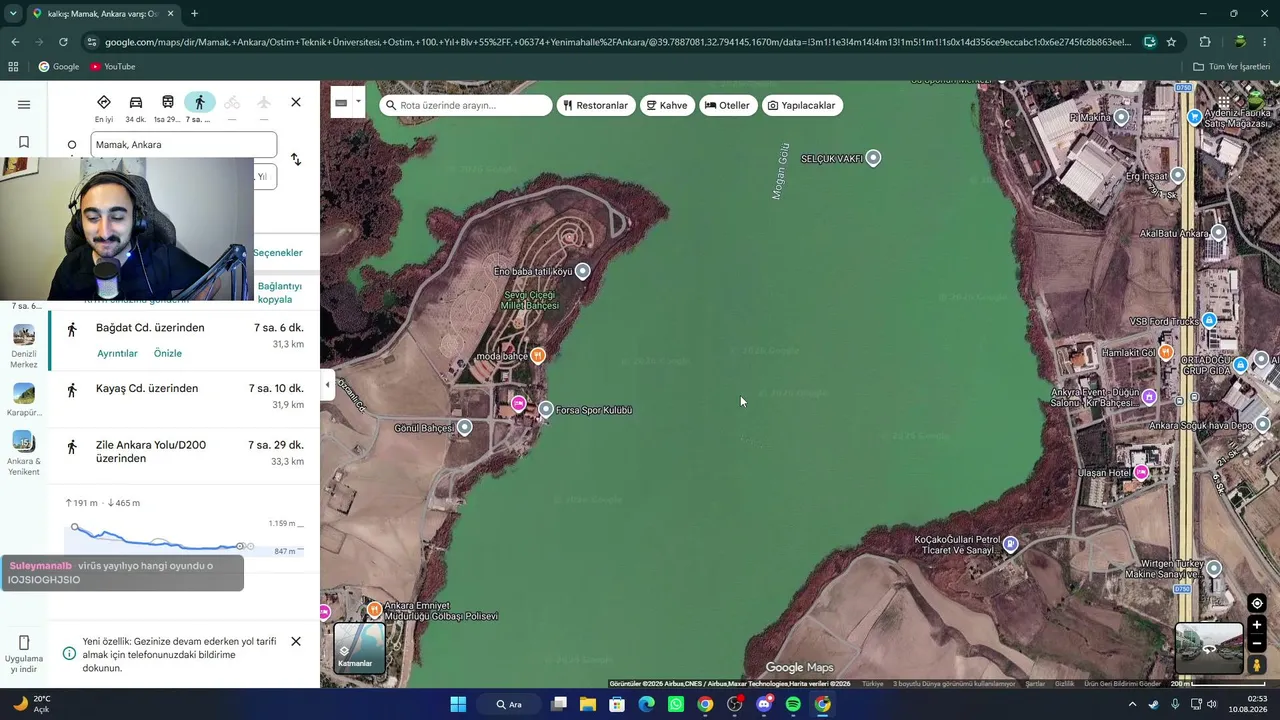This screenshot has height=720, width=1280.
Task: Open Denizli Merkez recent item
Action: (24, 346)
